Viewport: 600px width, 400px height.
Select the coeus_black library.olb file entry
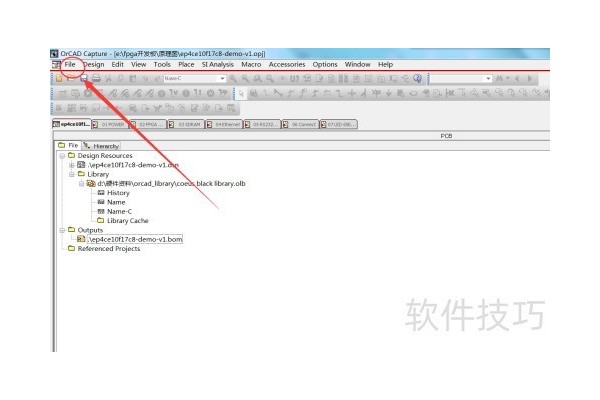point(171,184)
